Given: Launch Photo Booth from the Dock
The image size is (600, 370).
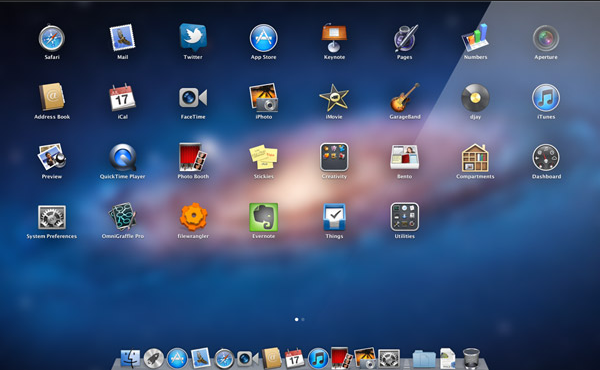Looking at the screenshot, I should pos(341,358).
